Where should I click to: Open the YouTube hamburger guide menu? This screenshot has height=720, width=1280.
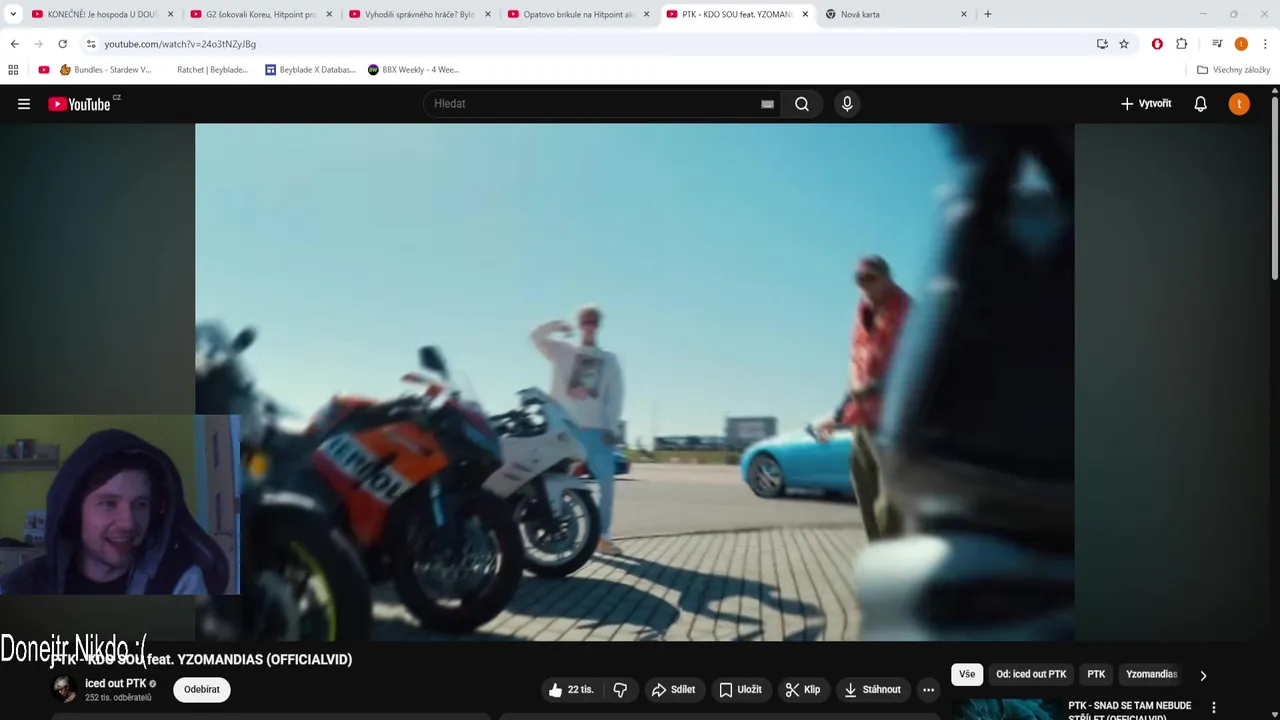click(x=24, y=104)
